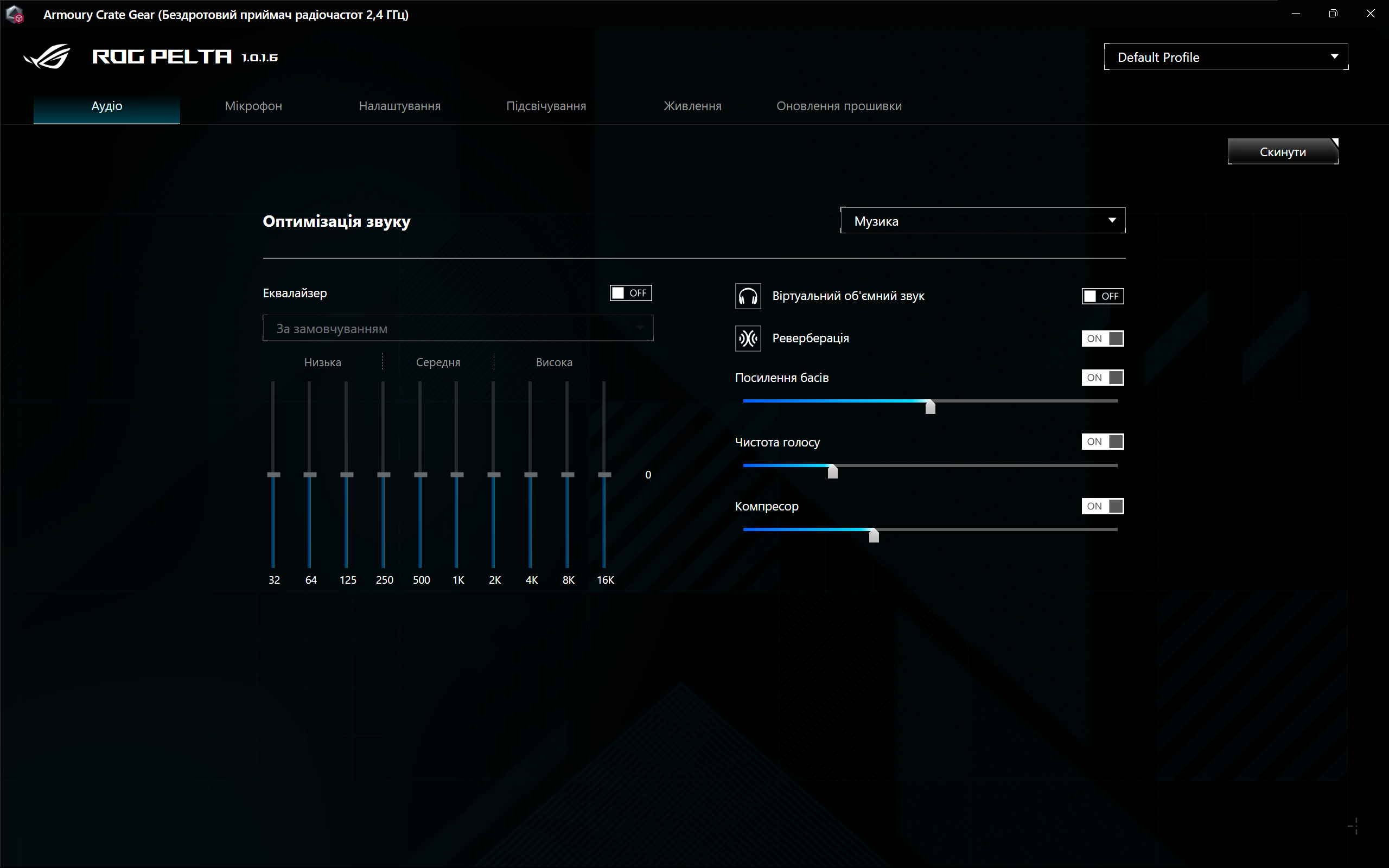Click the ROG PELTA product name

click(162, 56)
